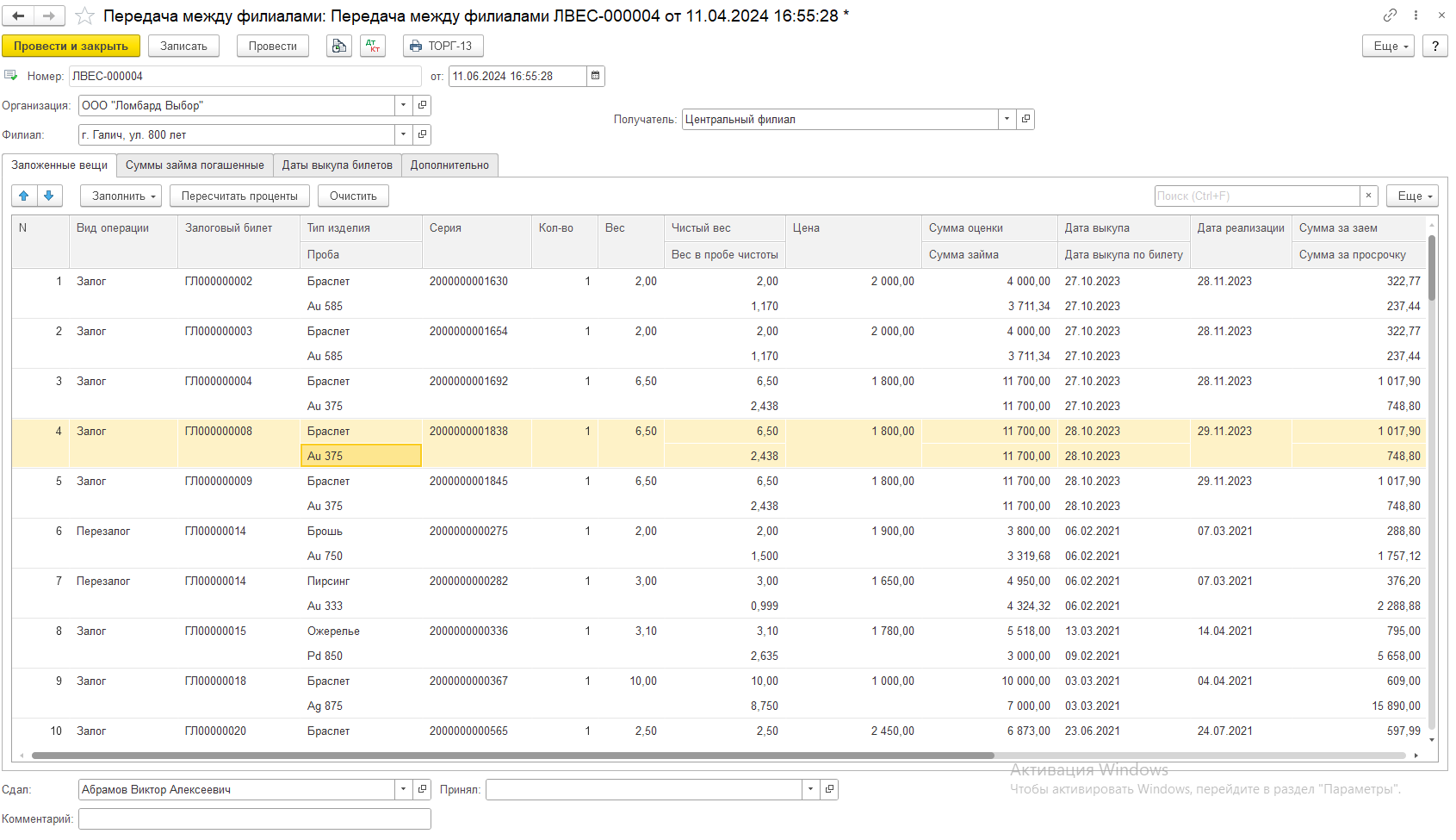
Task: Open table Еще menu
Action: point(1412,196)
